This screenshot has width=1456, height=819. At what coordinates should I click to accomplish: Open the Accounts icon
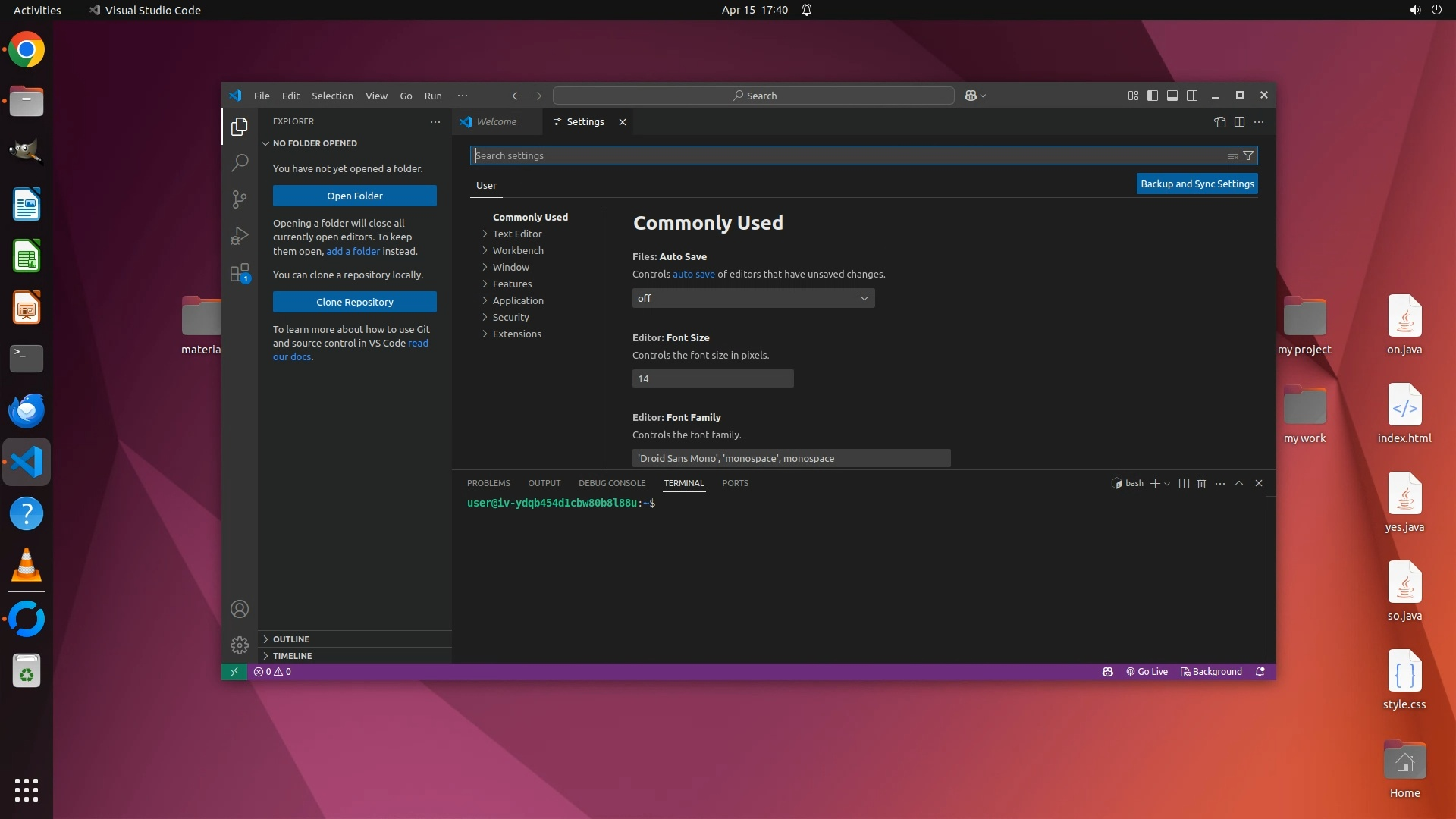pyautogui.click(x=240, y=609)
